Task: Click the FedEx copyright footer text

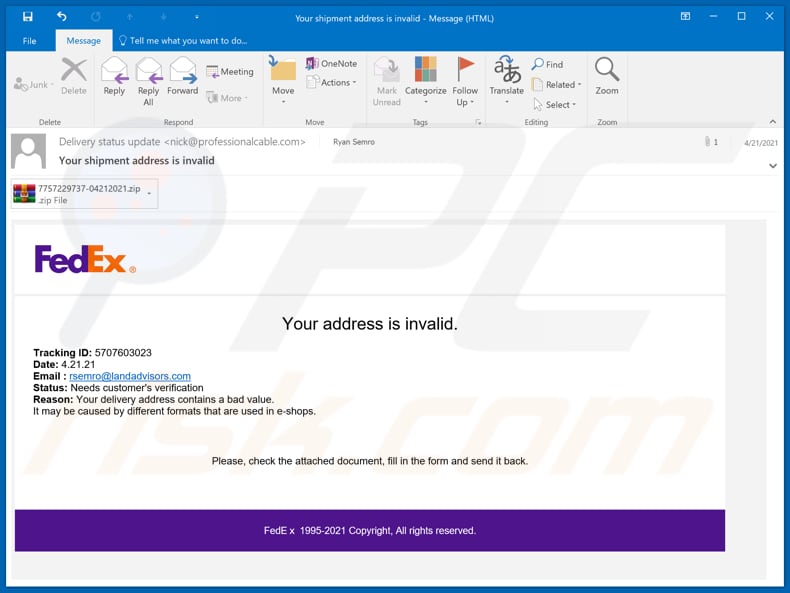Action: (370, 531)
